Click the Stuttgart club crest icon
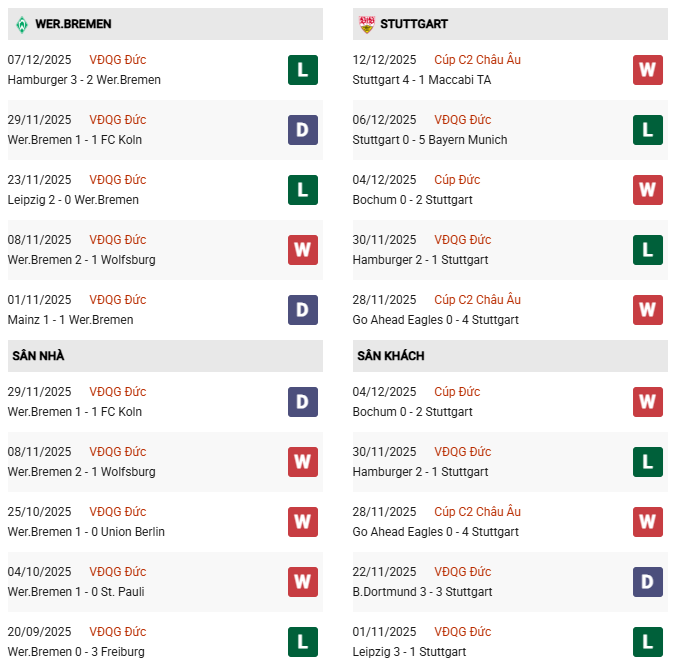Image resolution: width=673 pixels, height=667 pixels. pos(366,23)
